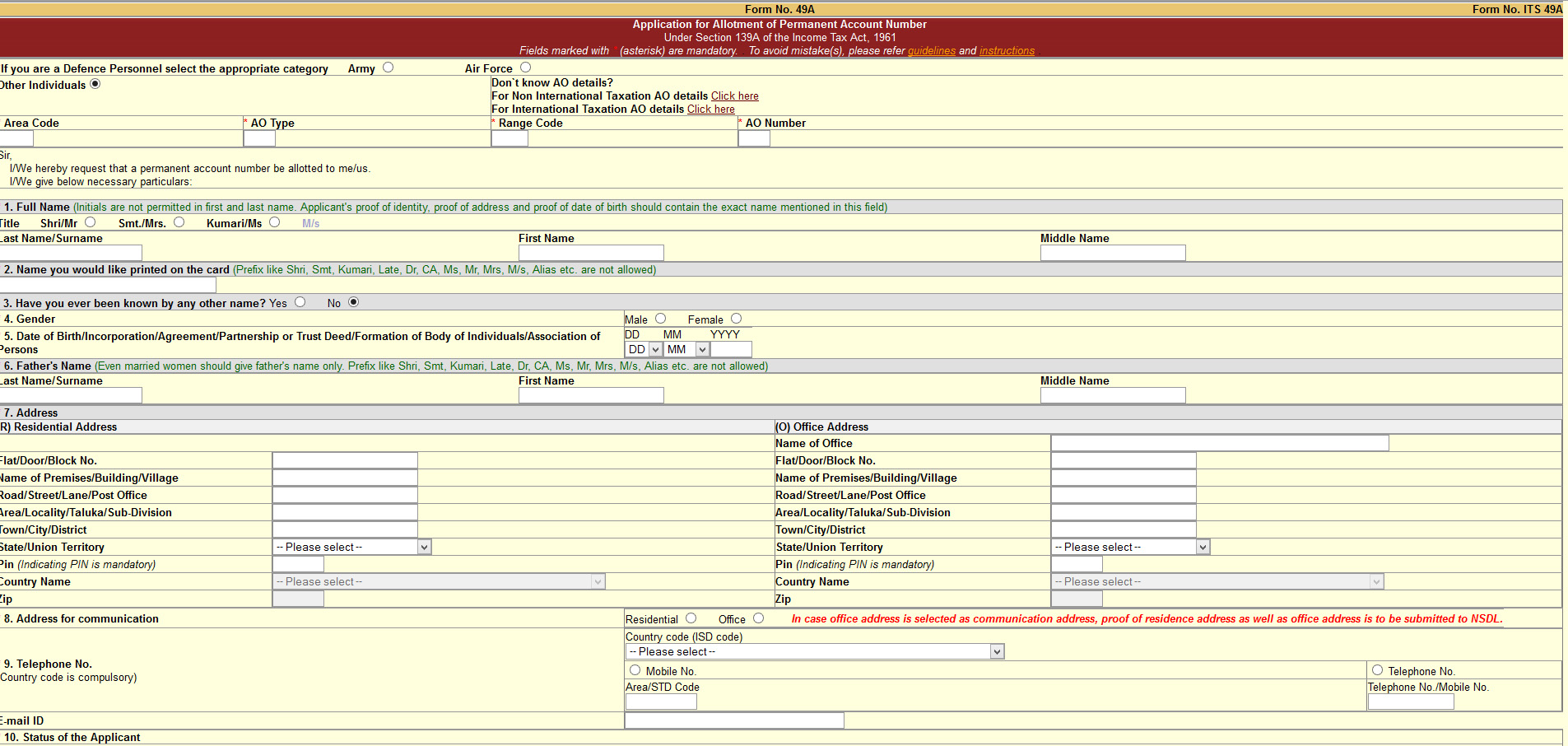Click residential Pin code field
This screenshot has width=1568, height=746.
pos(298,564)
